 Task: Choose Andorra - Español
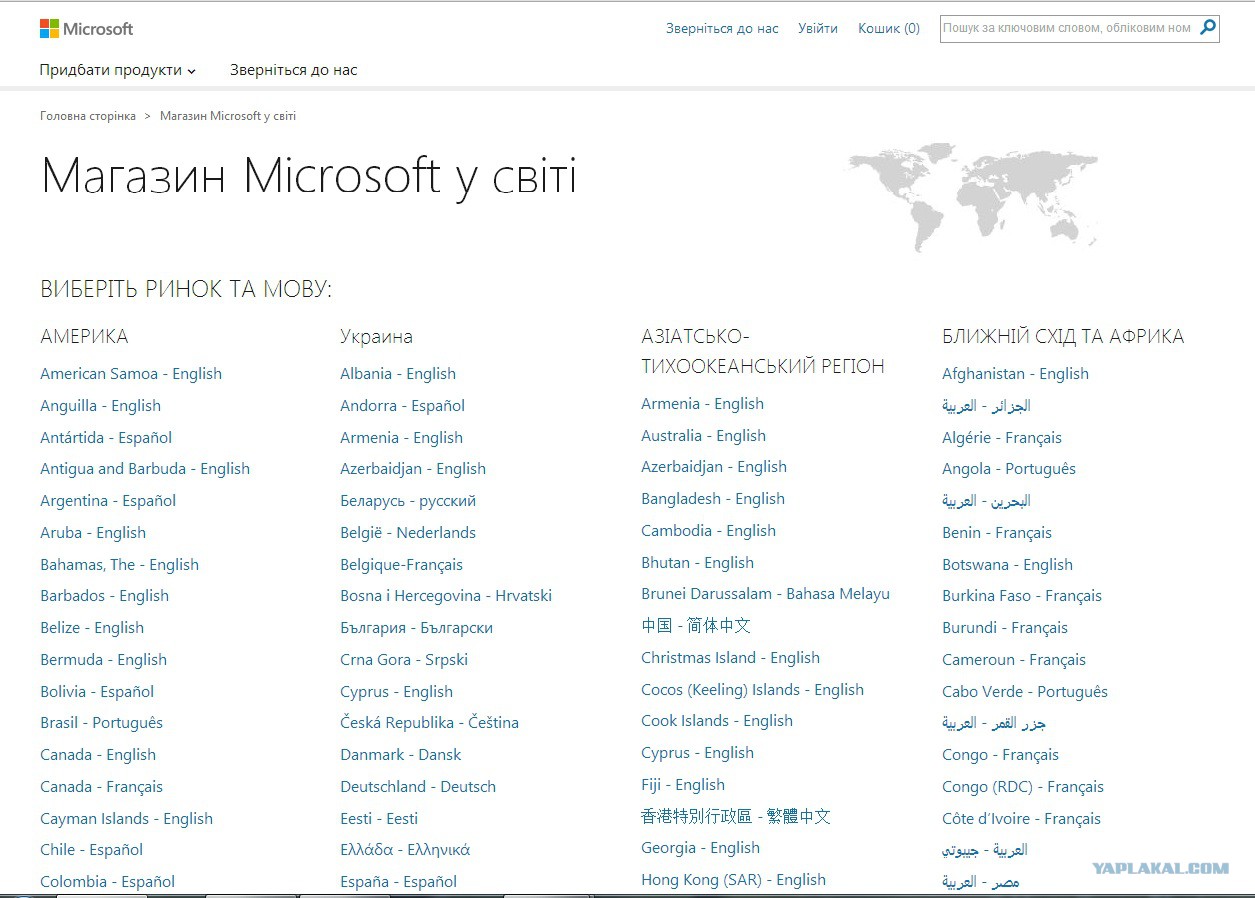(x=402, y=406)
